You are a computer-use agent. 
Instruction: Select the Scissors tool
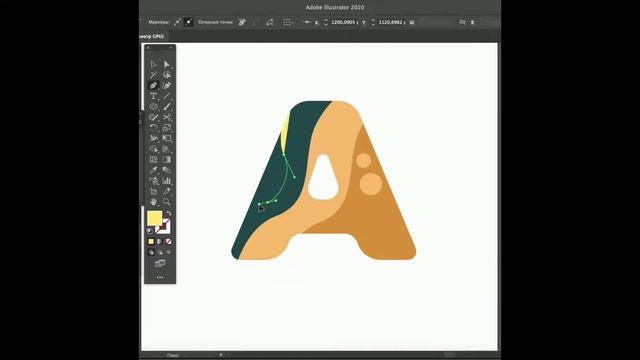[x=167, y=118]
